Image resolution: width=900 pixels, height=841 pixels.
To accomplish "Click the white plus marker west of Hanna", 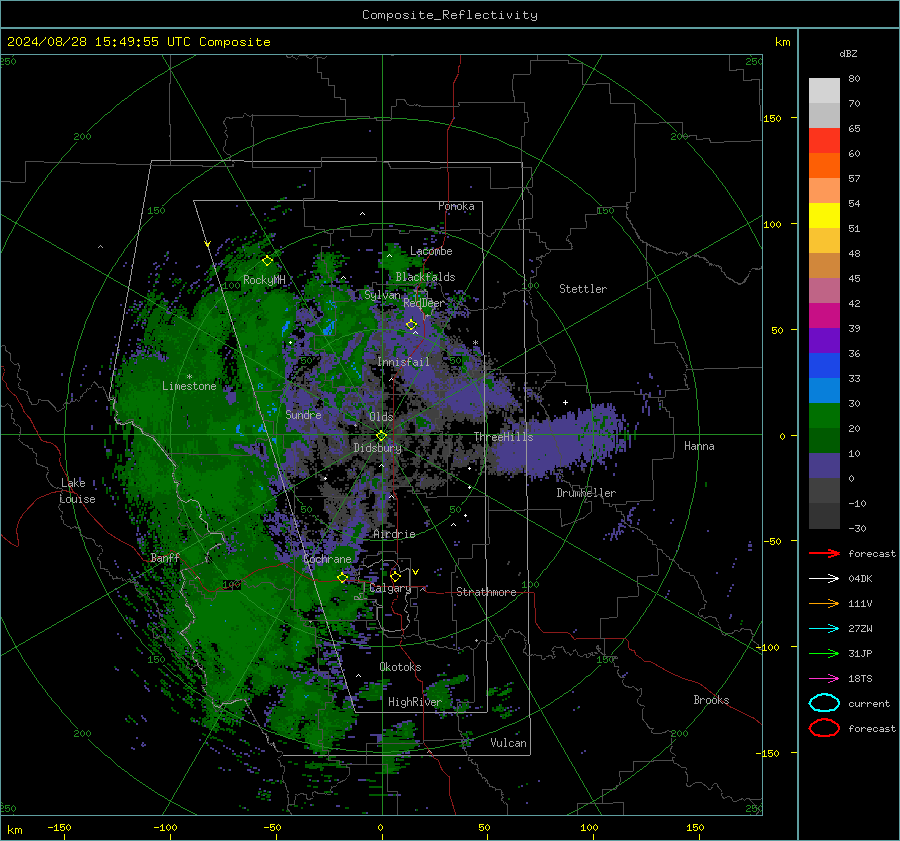I will (x=565, y=402).
